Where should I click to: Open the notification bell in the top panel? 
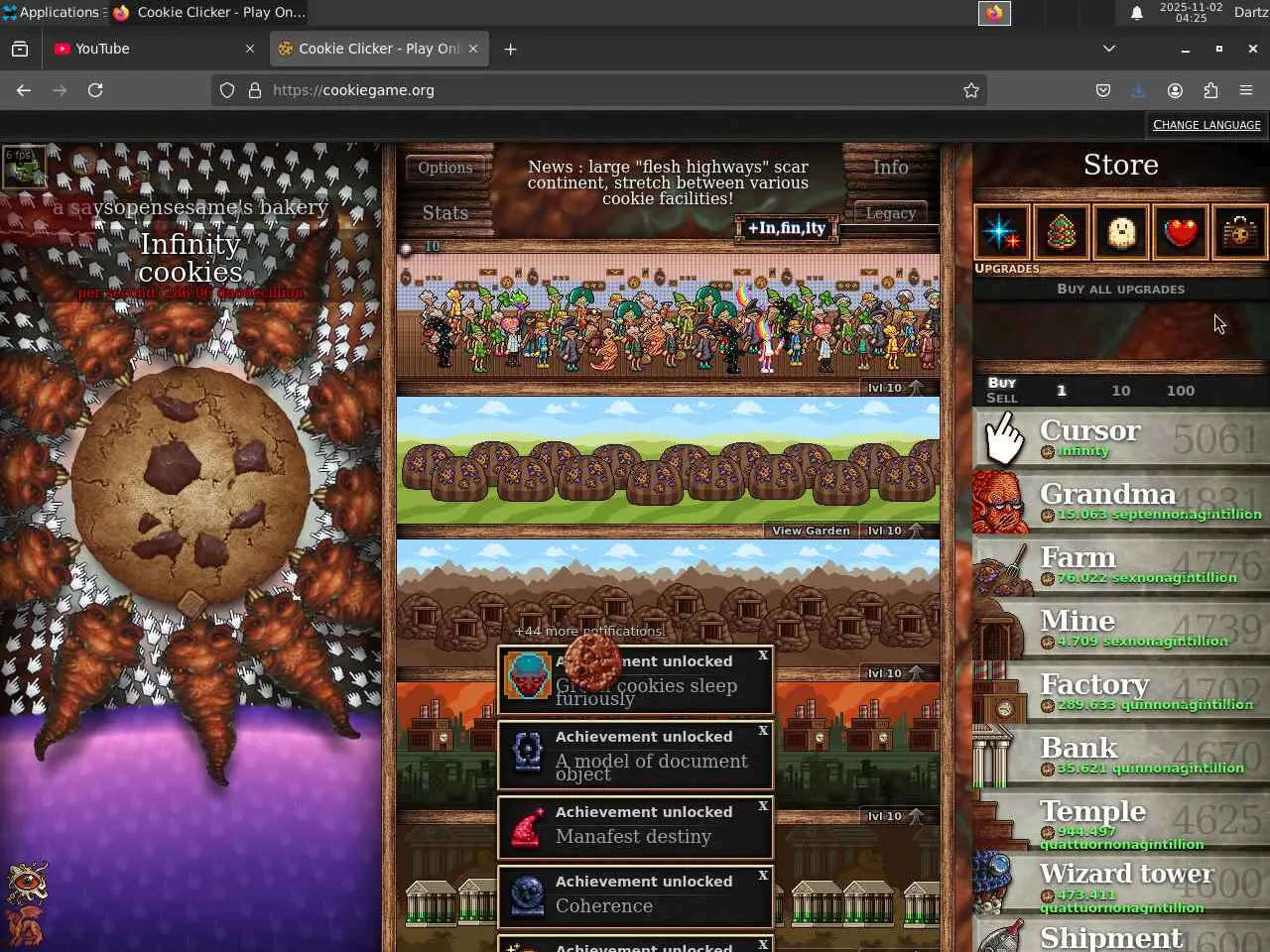point(1137,13)
